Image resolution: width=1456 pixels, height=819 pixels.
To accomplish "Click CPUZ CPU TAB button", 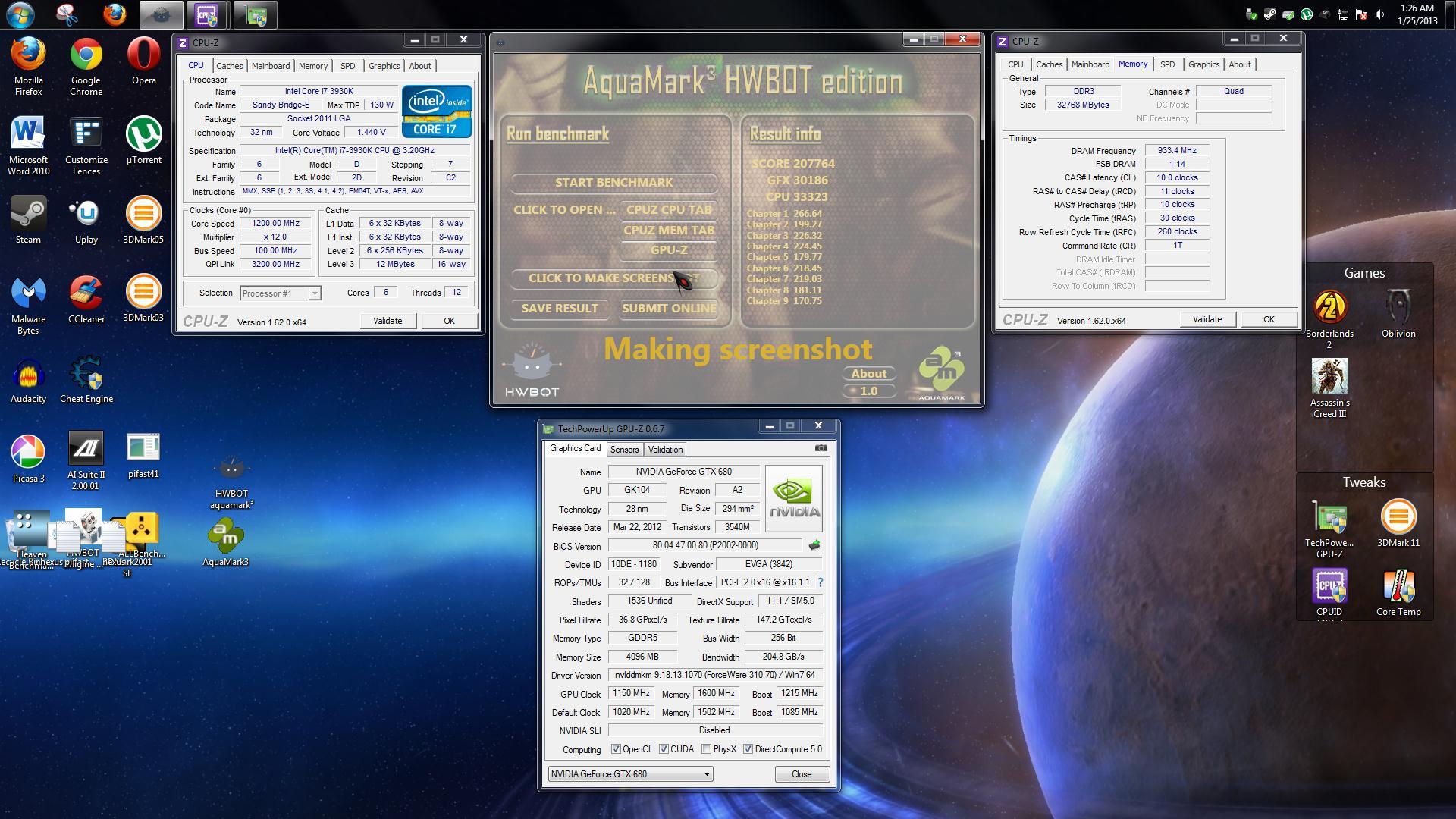I will [x=668, y=210].
